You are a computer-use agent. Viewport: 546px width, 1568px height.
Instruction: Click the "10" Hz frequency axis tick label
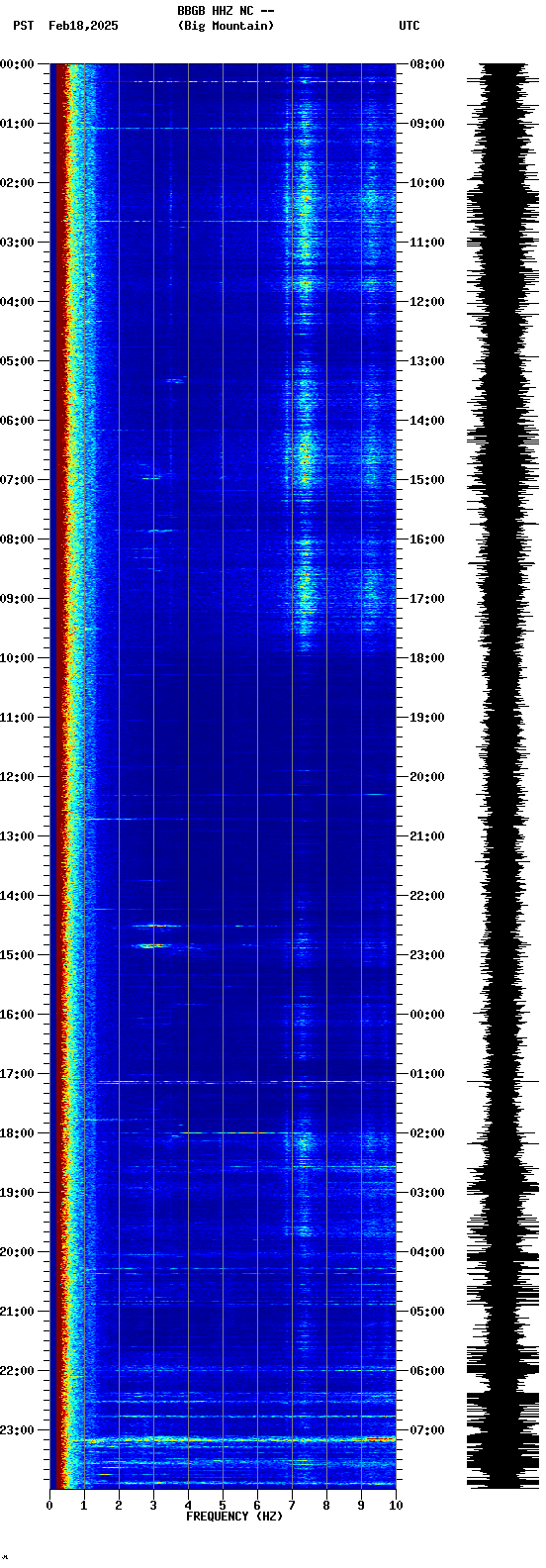pyautogui.click(x=396, y=1506)
